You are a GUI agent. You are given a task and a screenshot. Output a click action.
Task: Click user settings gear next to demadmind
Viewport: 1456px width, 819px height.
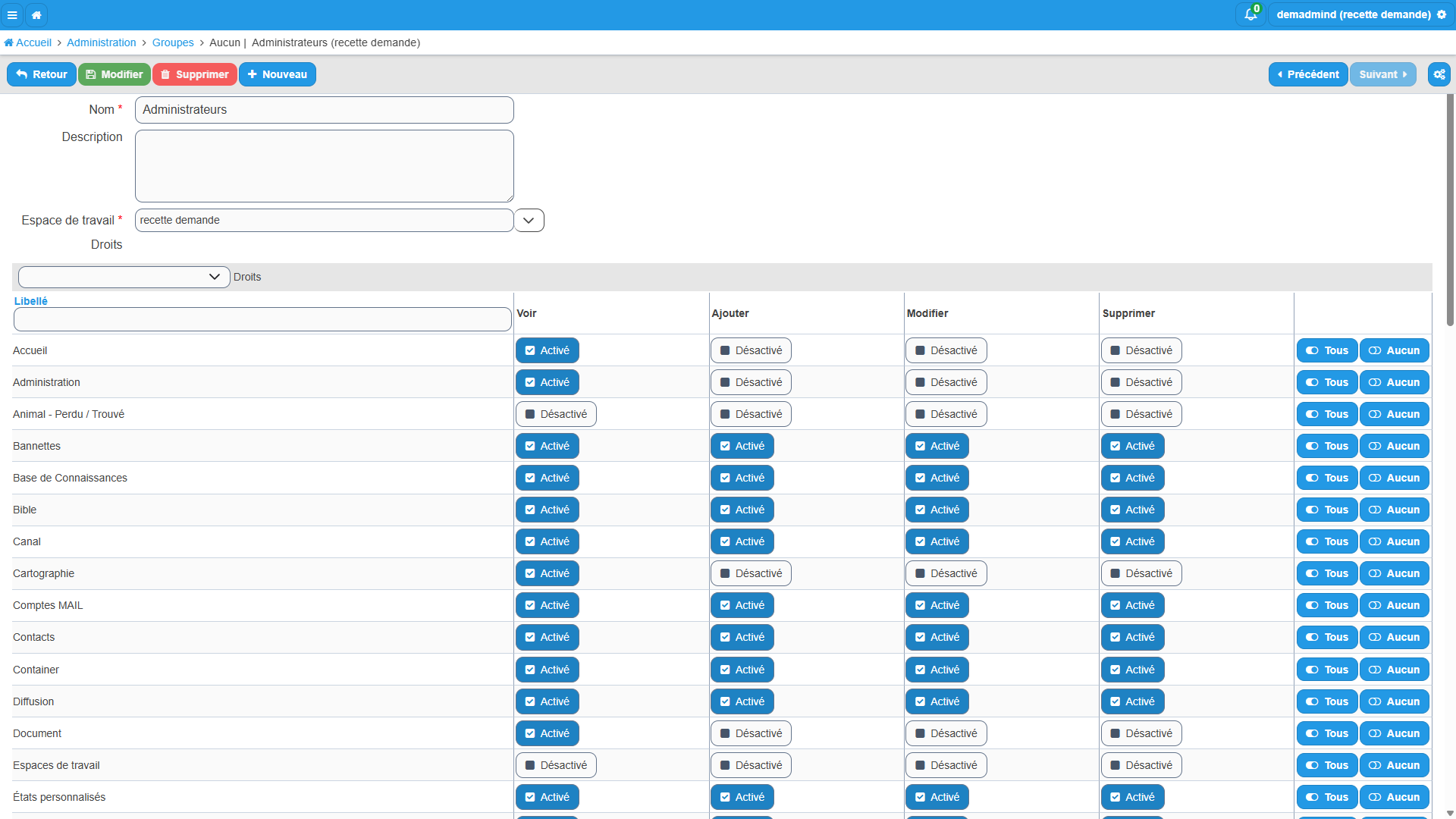point(1442,14)
